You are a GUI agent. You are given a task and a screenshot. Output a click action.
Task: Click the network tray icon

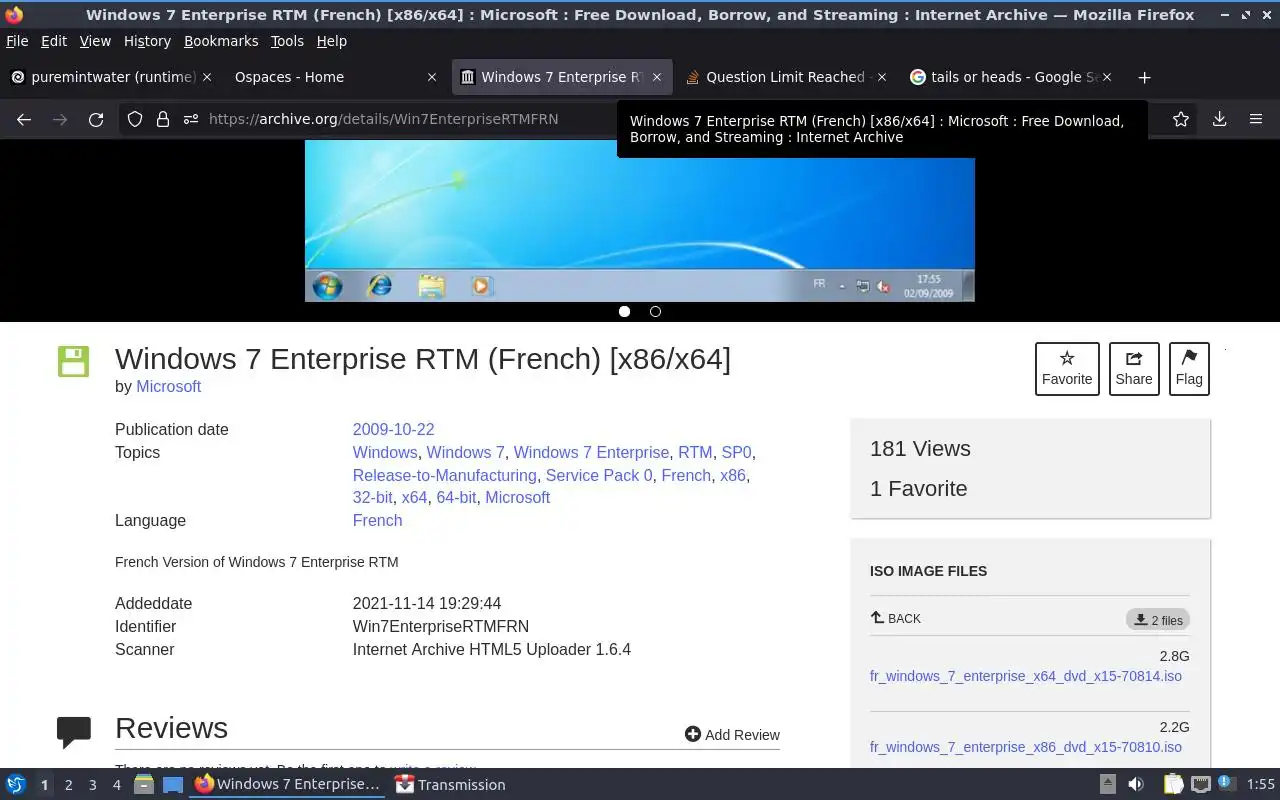coord(1201,785)
